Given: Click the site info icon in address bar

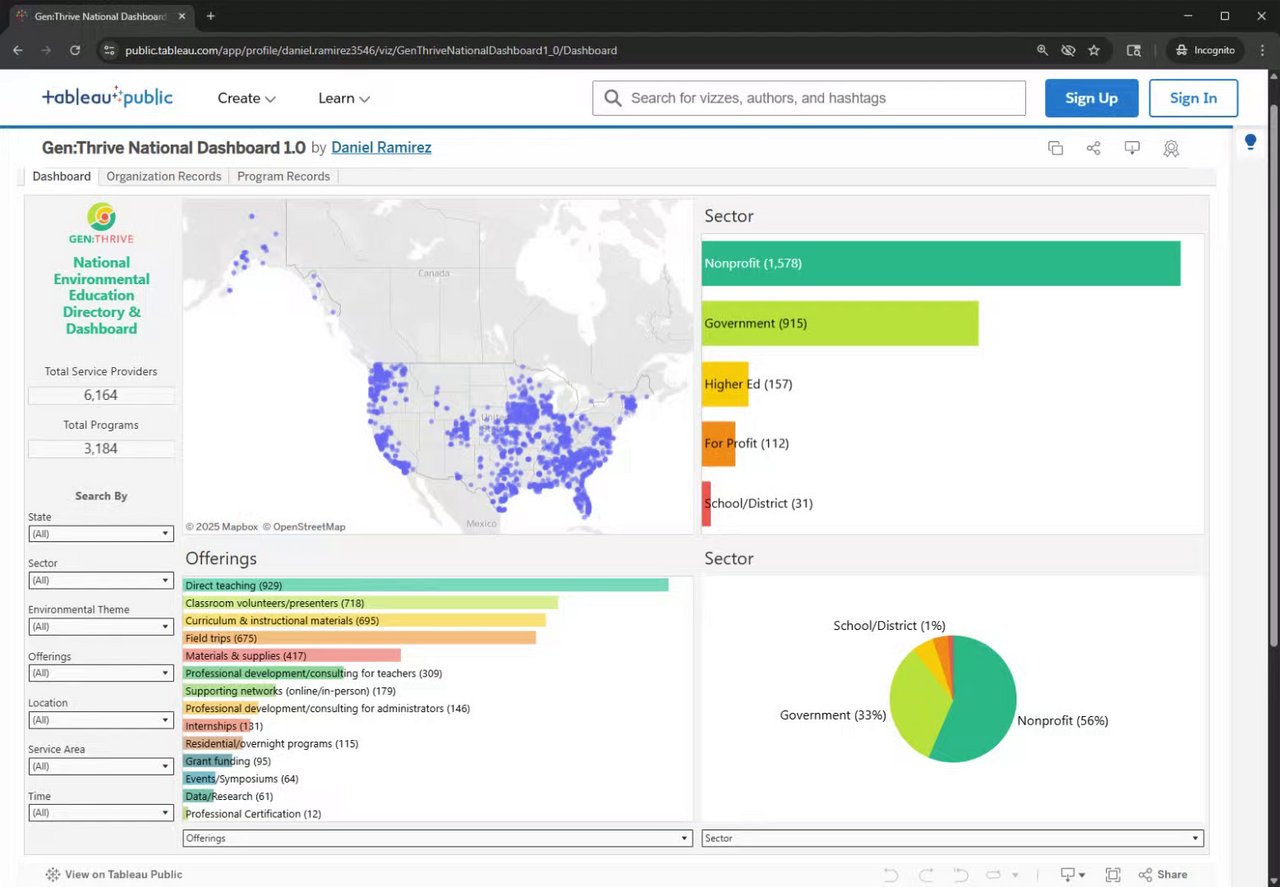Looking at the screenshot, I should pos(109,50).
